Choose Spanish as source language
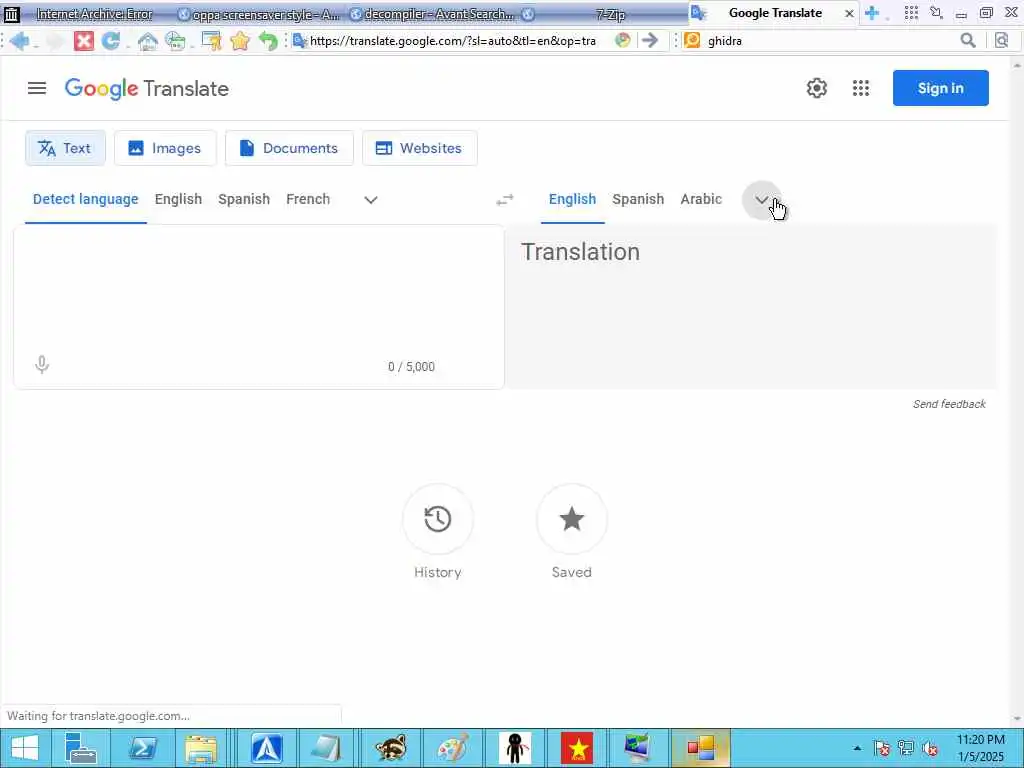 [x=244, y=199]
